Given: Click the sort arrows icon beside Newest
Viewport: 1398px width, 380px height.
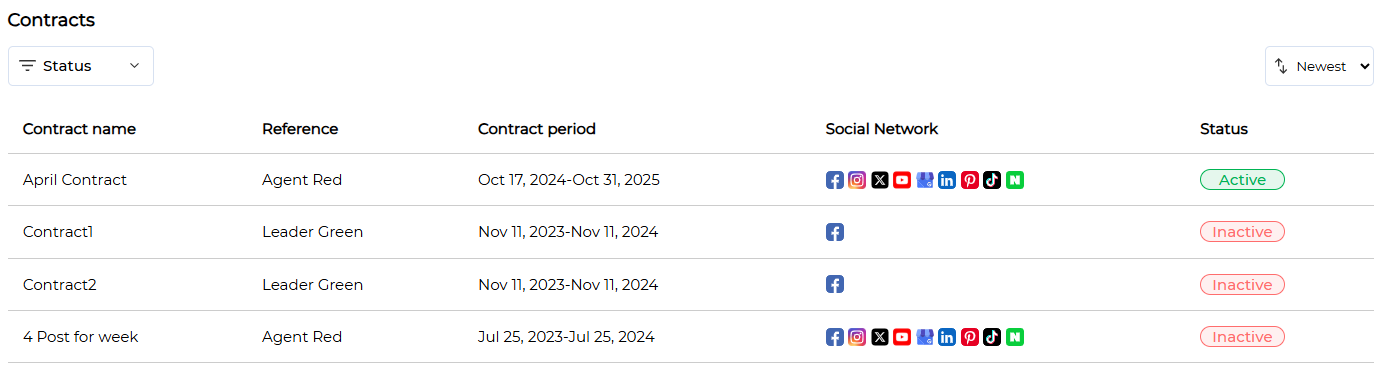Looking at the screenshot, I should [1281, 66].
